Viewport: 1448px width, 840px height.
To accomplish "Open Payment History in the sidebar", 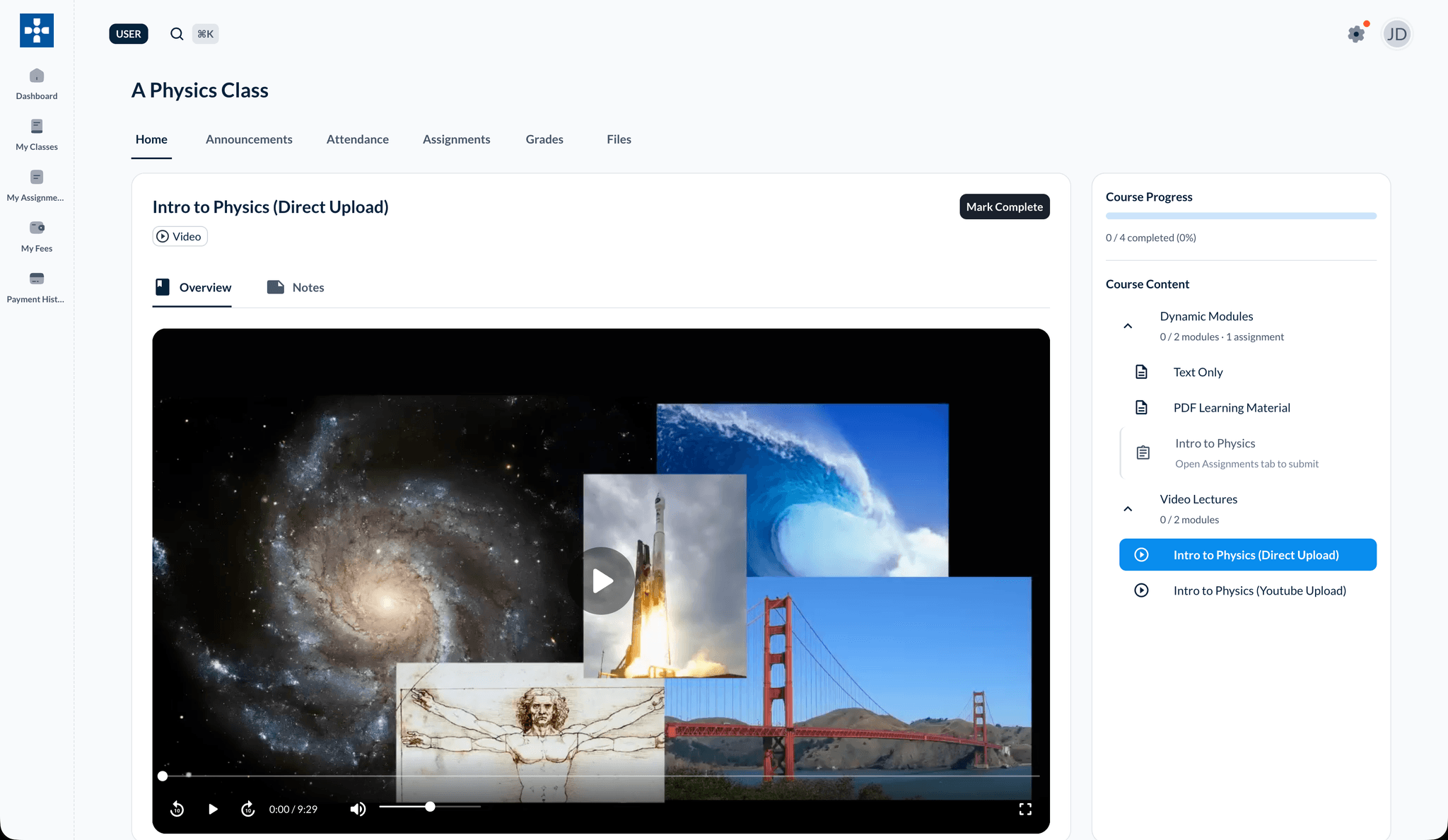I will coord(37,288).
